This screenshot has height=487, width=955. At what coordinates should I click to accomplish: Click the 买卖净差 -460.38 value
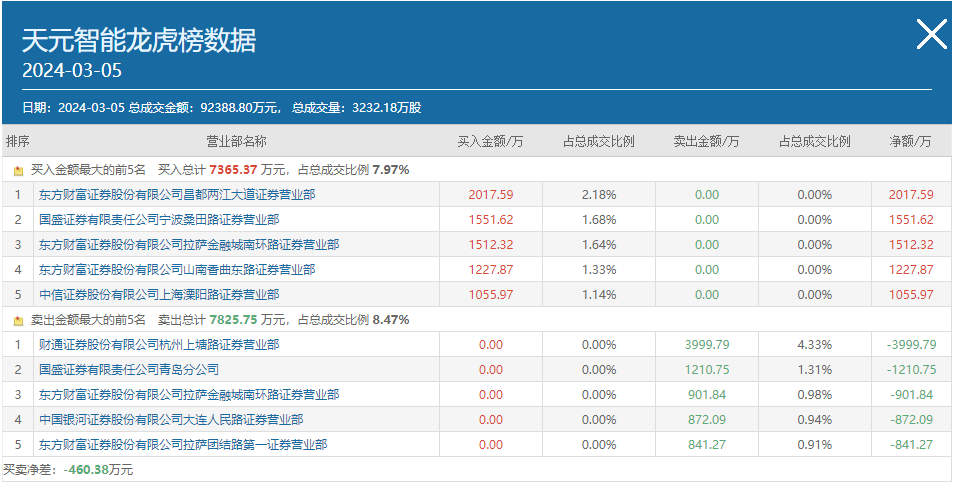point(86,470)
